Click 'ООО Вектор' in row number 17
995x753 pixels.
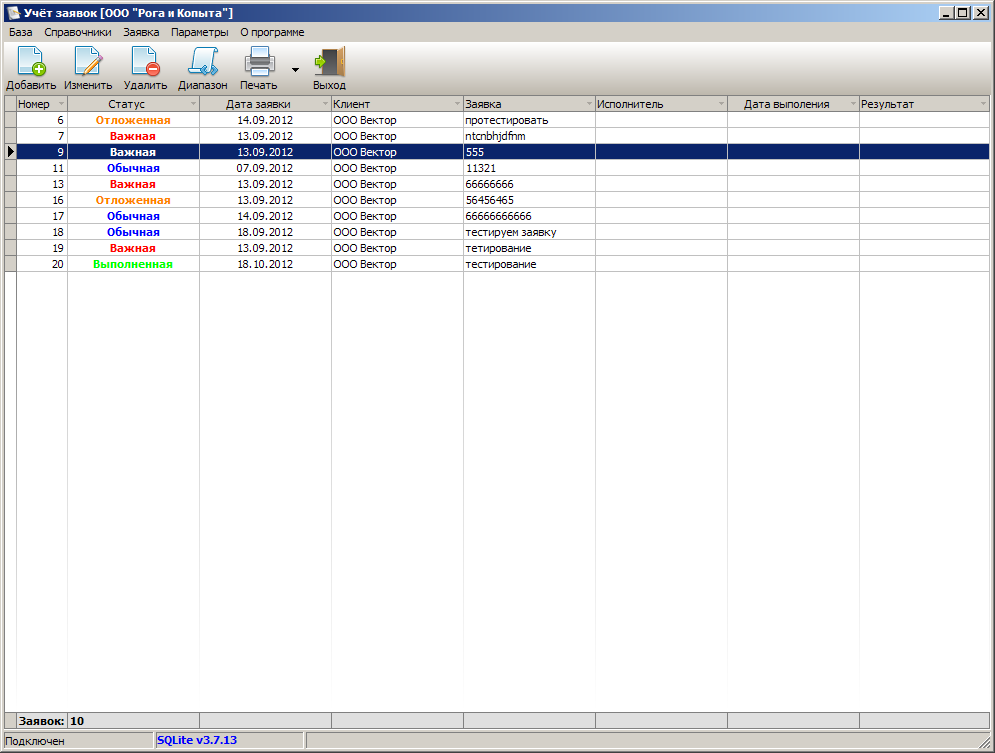pyautogui.click(x=397, y=216)
